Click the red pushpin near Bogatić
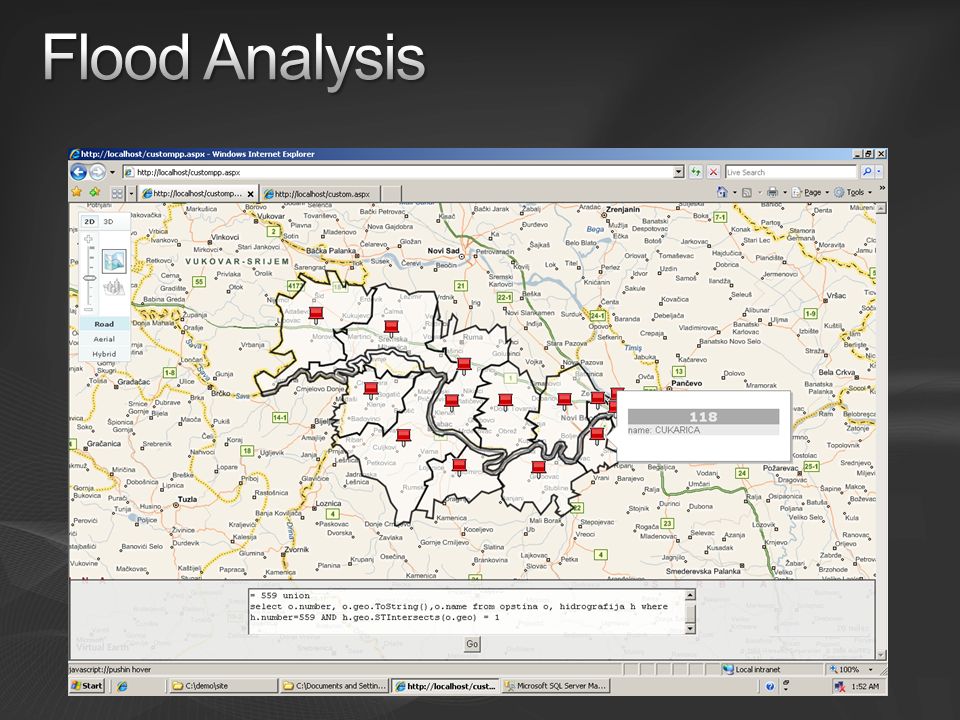 point(371,389)
